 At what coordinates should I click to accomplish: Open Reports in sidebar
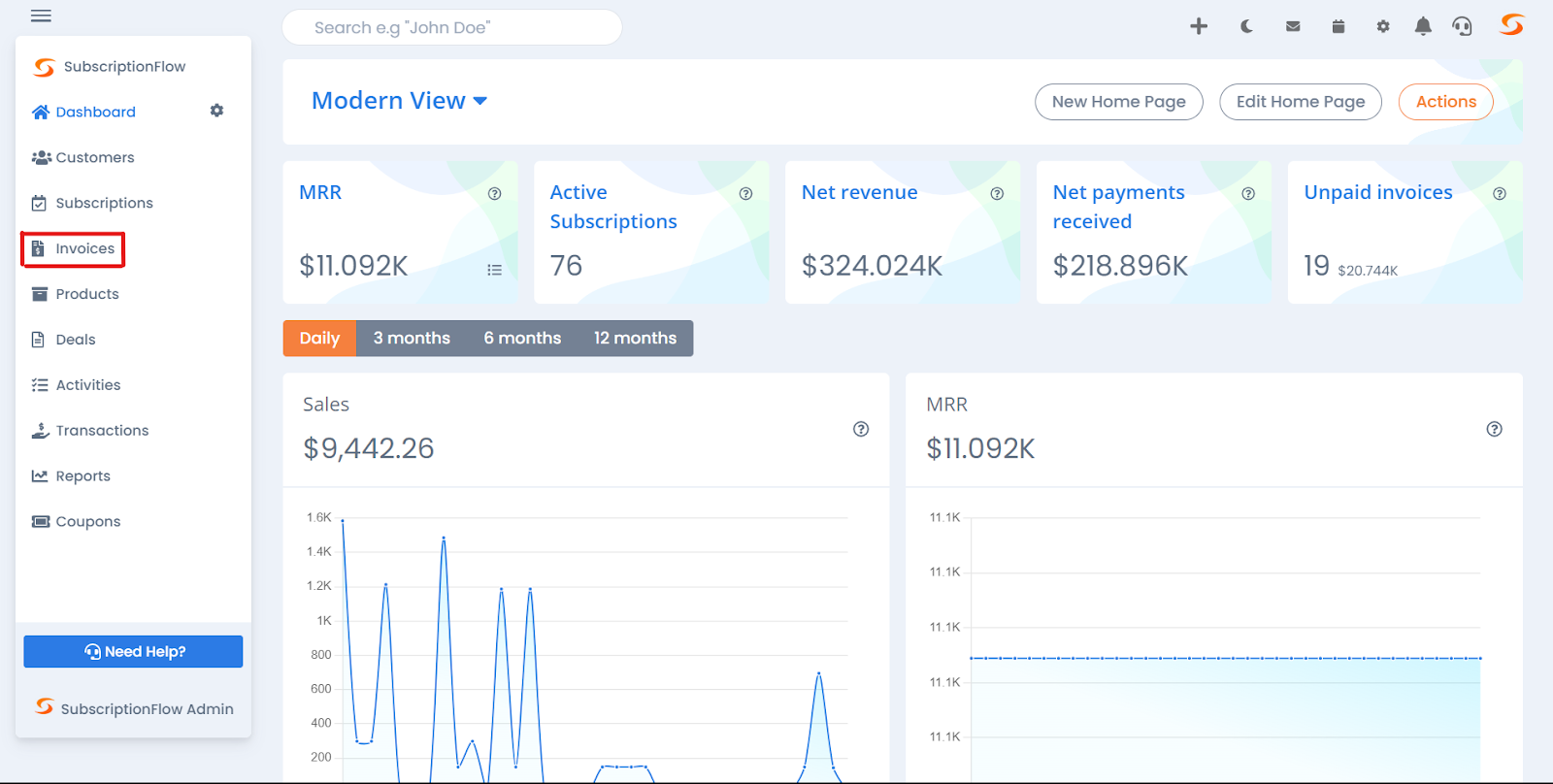[x=71, y=476]
